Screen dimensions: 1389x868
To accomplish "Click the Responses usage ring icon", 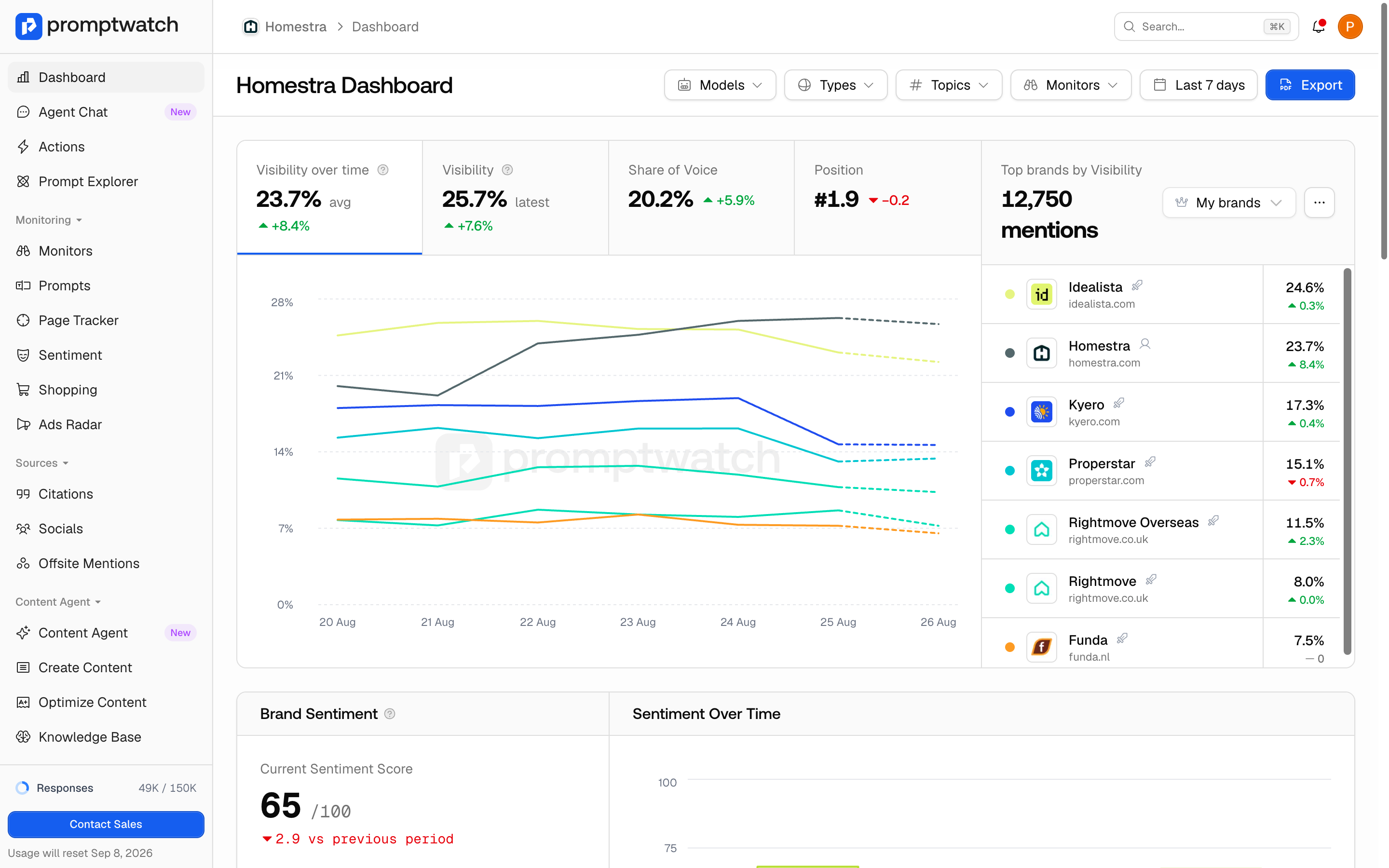I will [22, 787].
